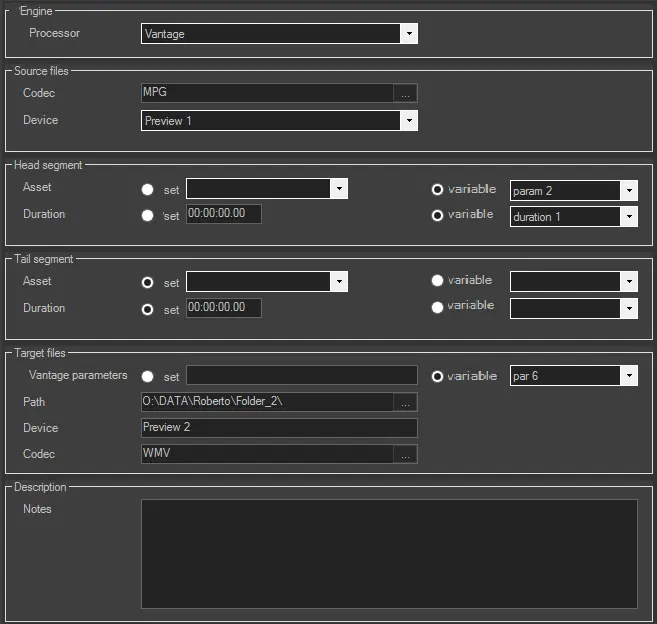657x624 pixels.
Task: Expand the duration 1 variable dropdown
Action: pos(628,216)
